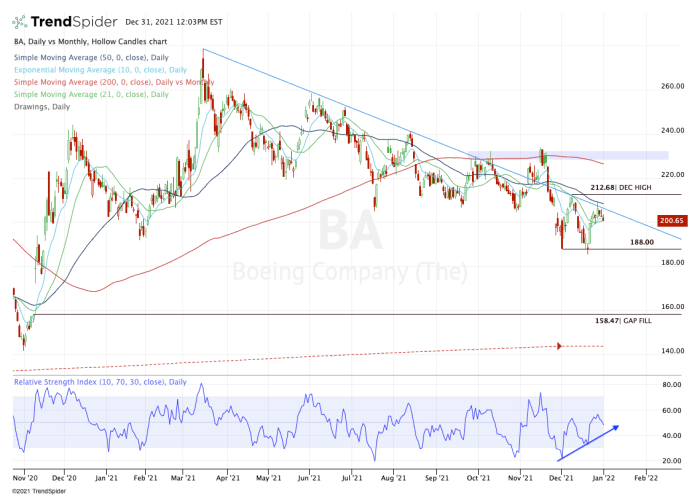Select the Simple Moving Average (50) legend entry
The height and width of the screenshot is (497, 700).
click(x=91, y=58)
